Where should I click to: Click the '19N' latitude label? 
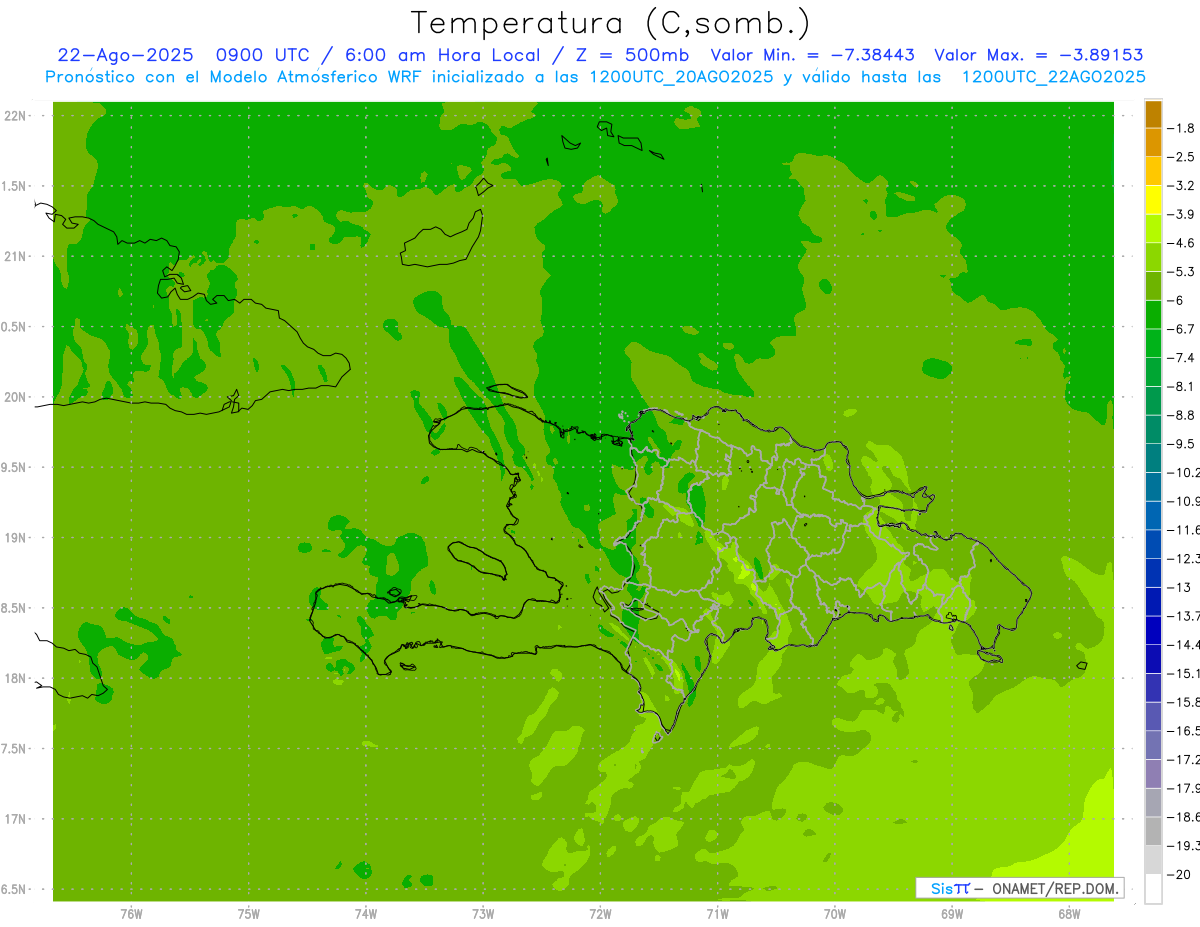point(15,538)
